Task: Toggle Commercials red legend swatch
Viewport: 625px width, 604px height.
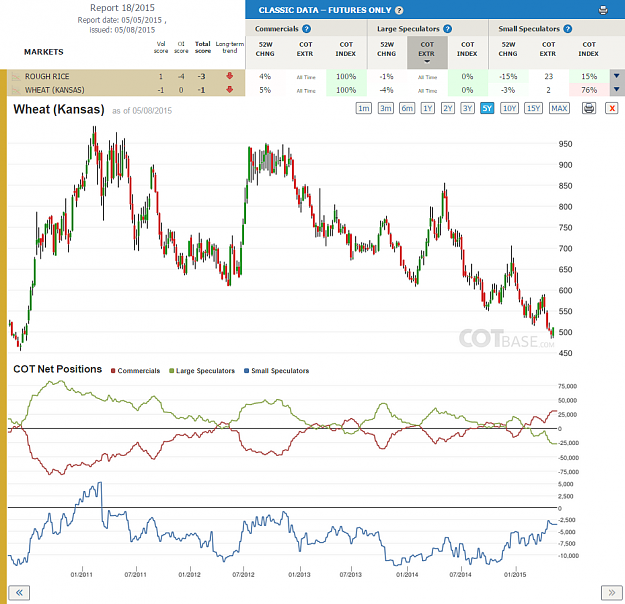Action: [x=113, y=371]
